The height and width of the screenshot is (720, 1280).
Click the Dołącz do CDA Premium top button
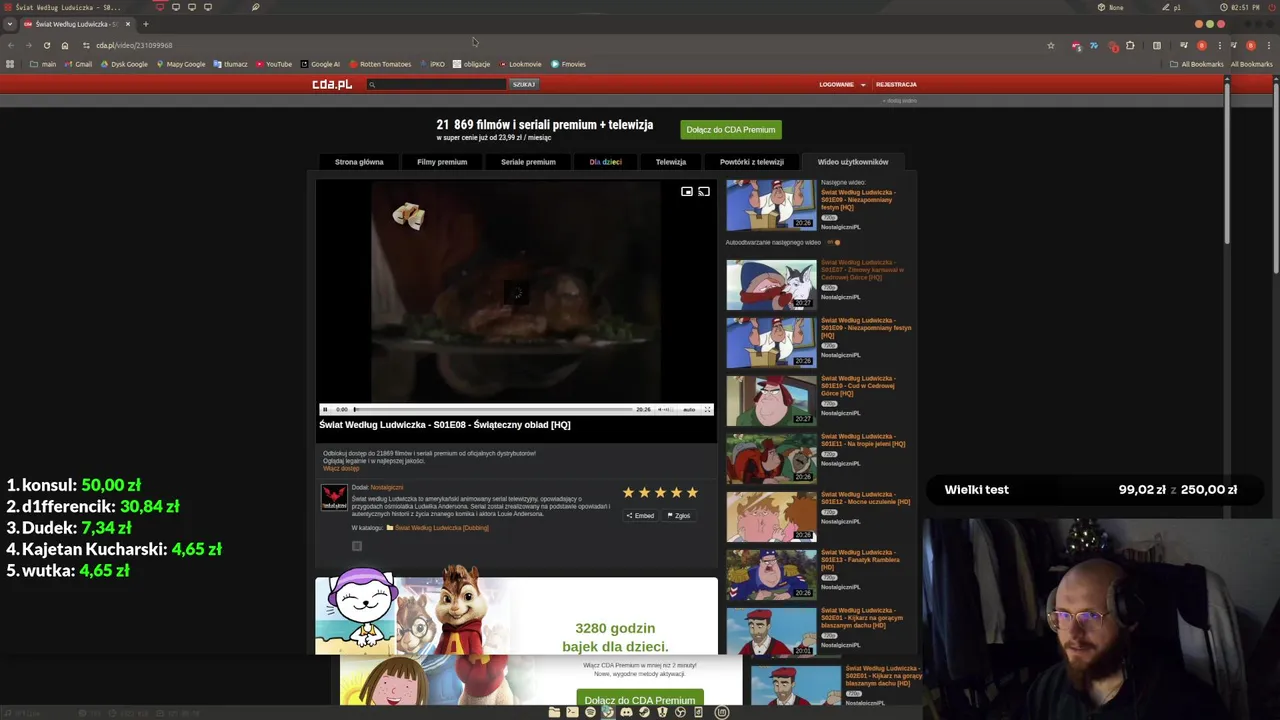[730, 129]
